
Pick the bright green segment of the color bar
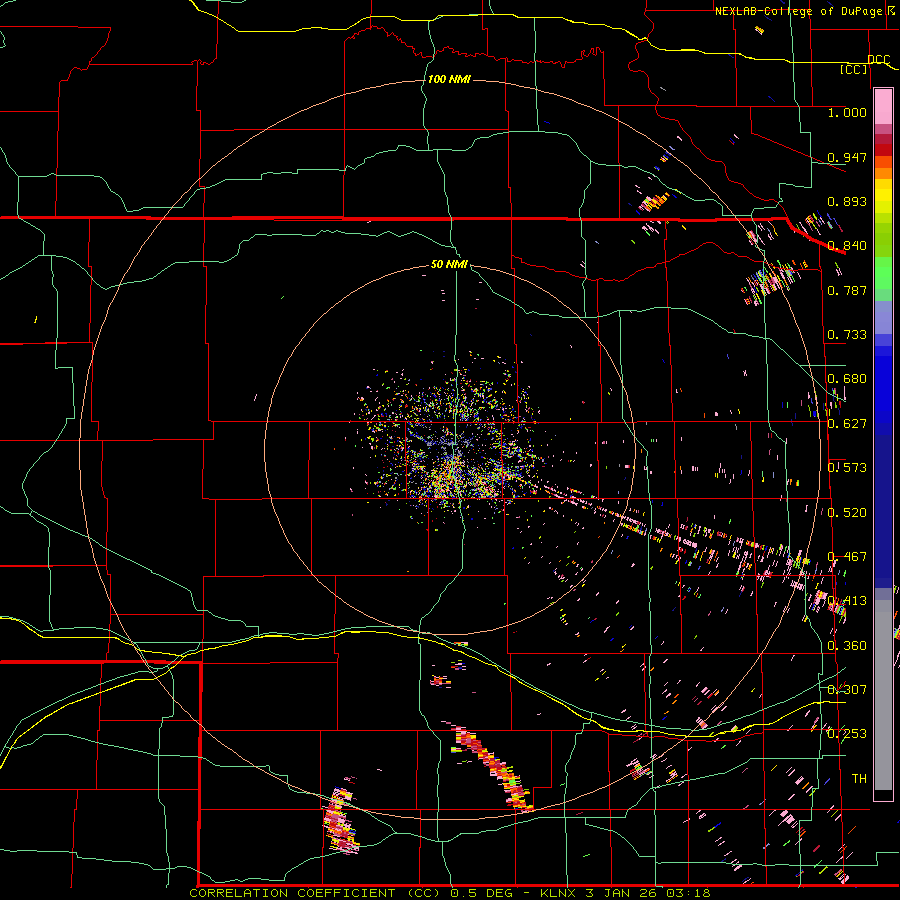883,273
